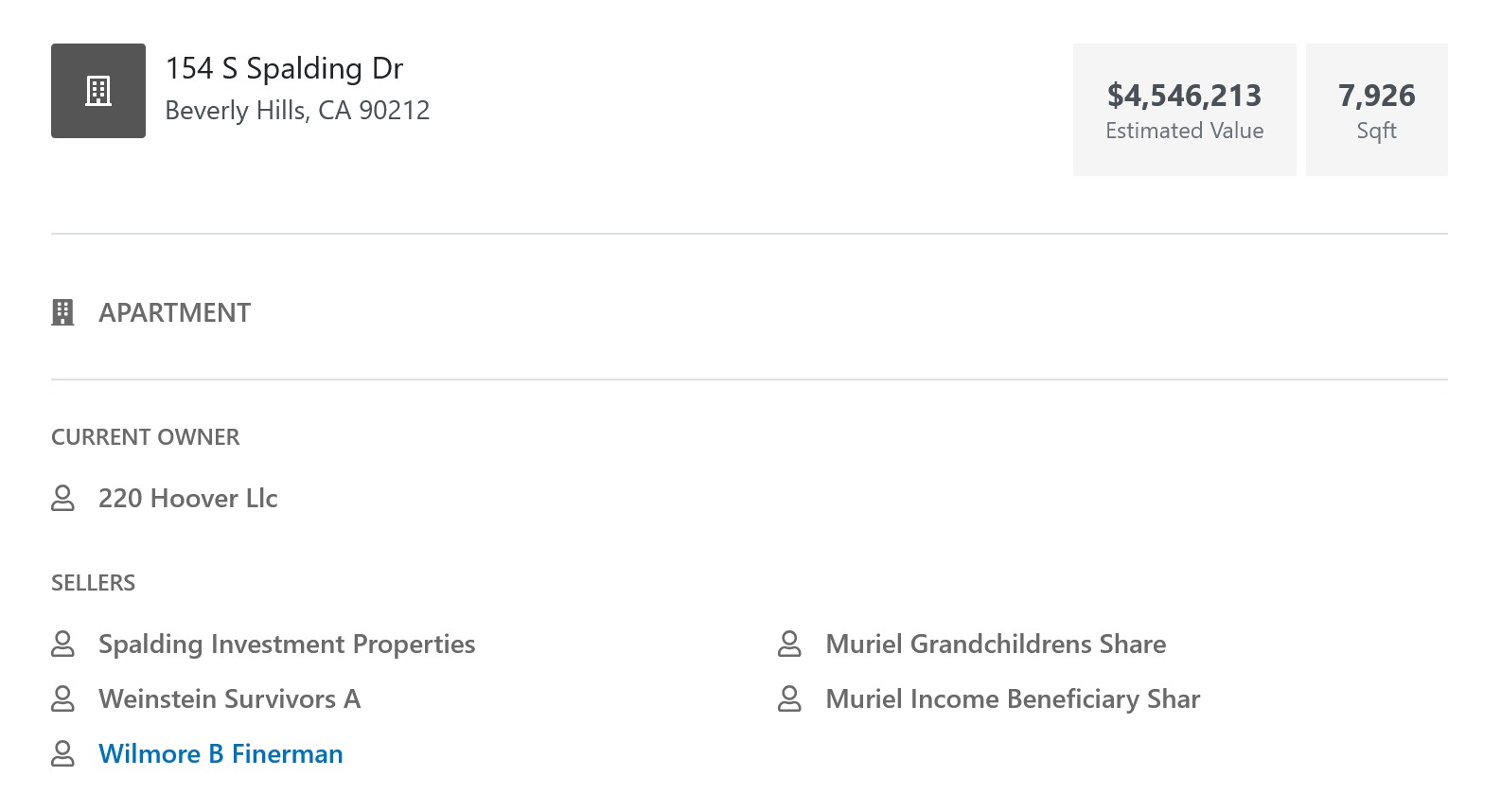
Task: Click the Spalding Investment Properties seller name
Action: click(x=287, y=644)
